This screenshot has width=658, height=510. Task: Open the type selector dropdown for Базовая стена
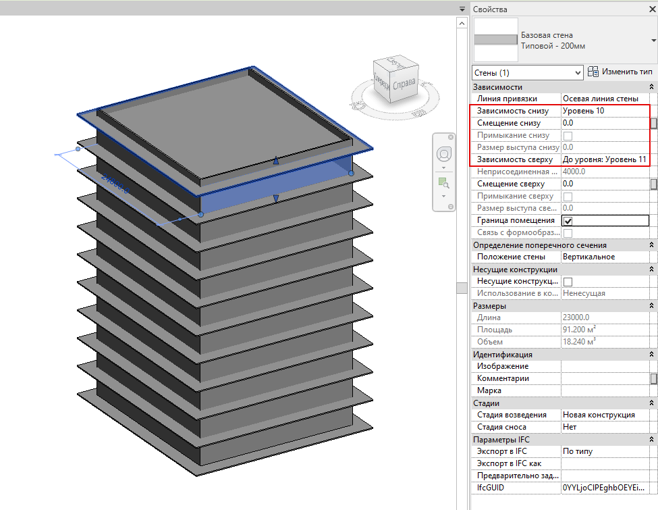pos(653,40)
